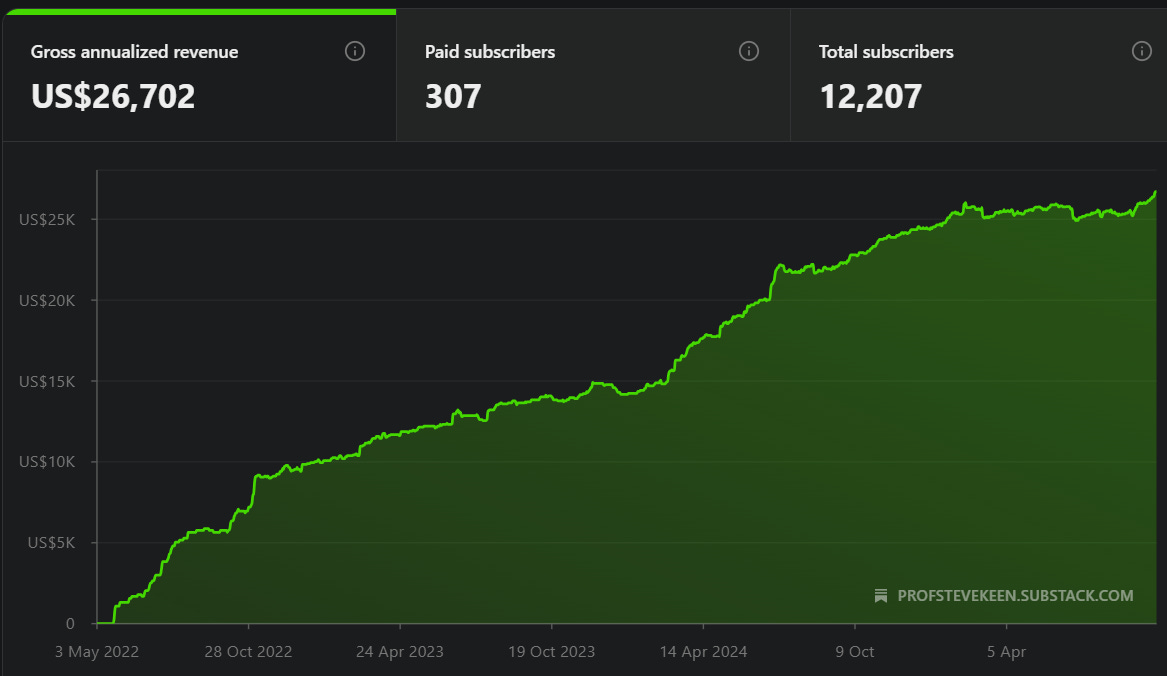The height and width of the screenshot is (676, 1167).
Task: Click the 24 Apr 2023 date label
Action: (x=400, y=652)
